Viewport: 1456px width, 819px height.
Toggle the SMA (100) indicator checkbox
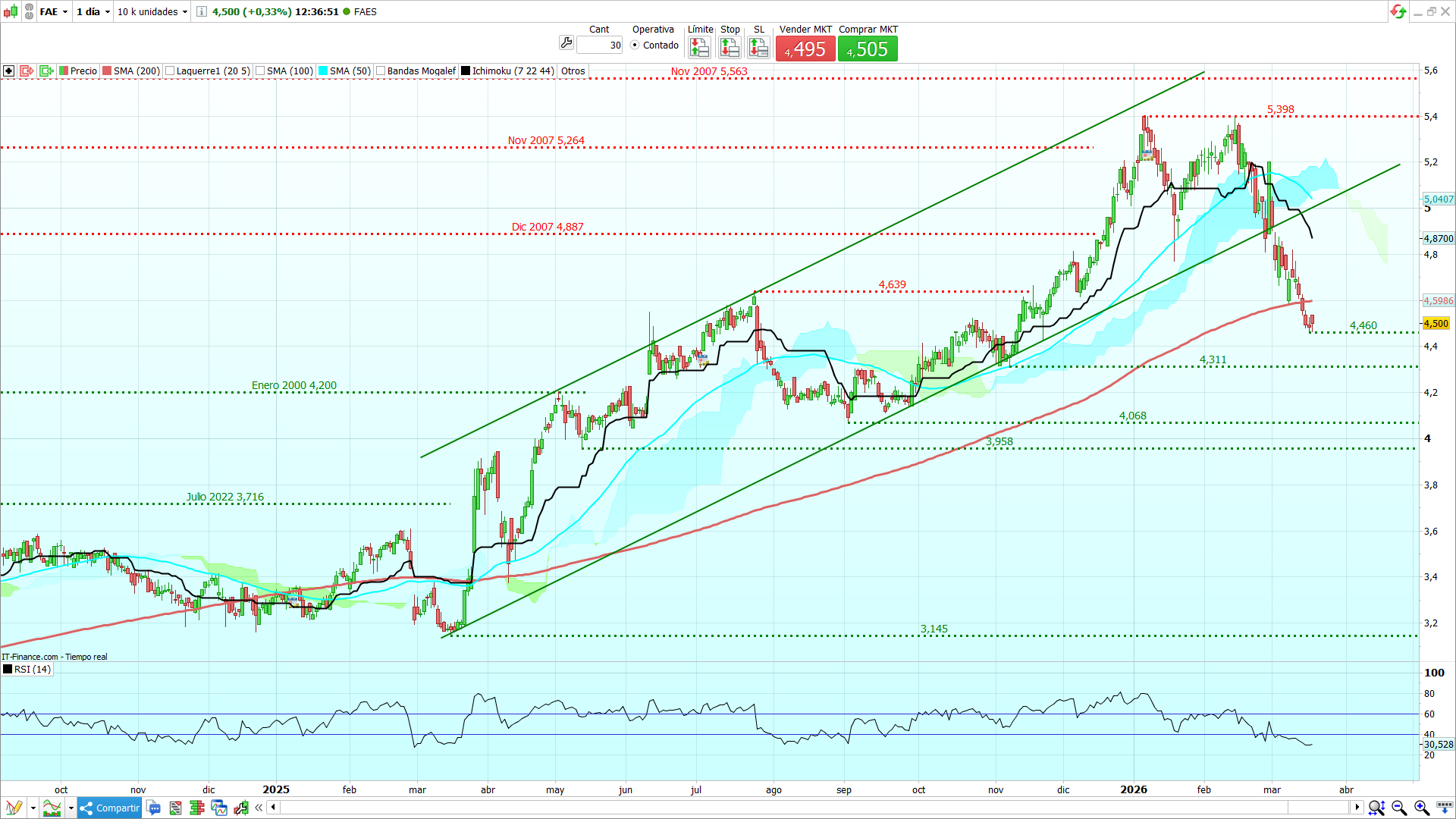coord(260,71)
